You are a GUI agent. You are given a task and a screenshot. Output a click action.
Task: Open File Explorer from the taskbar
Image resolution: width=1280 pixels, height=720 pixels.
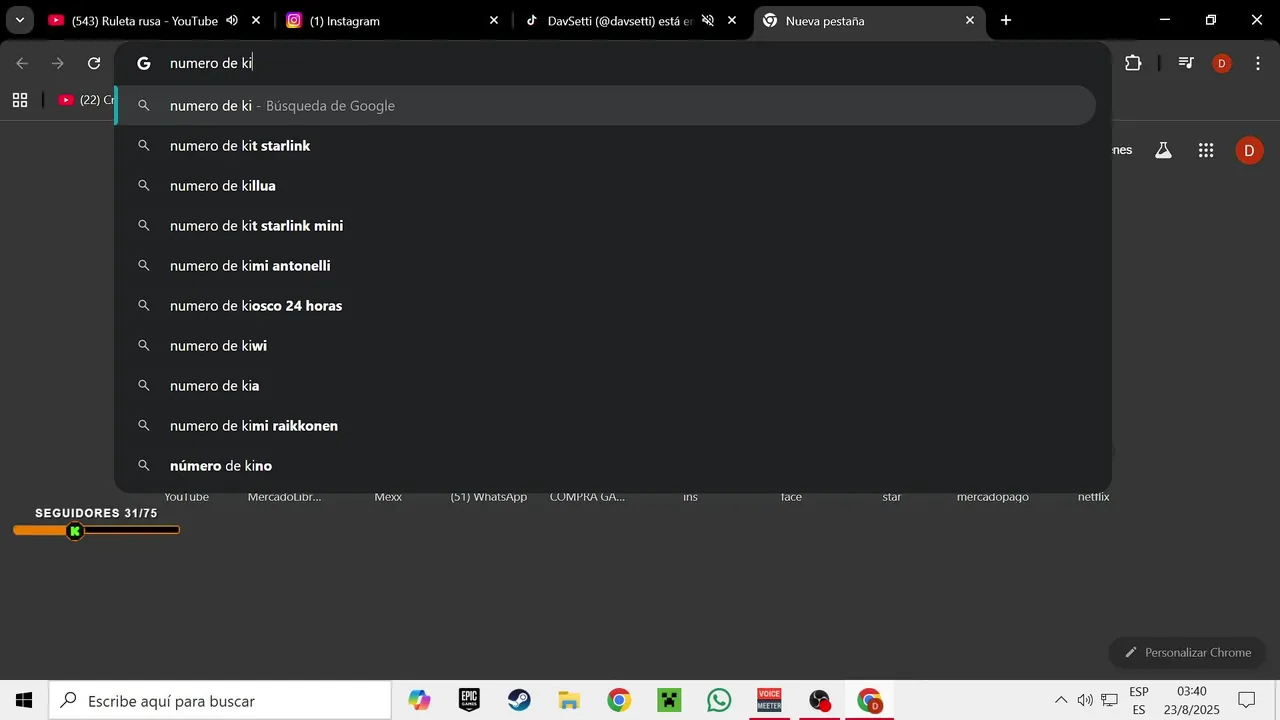569,700
